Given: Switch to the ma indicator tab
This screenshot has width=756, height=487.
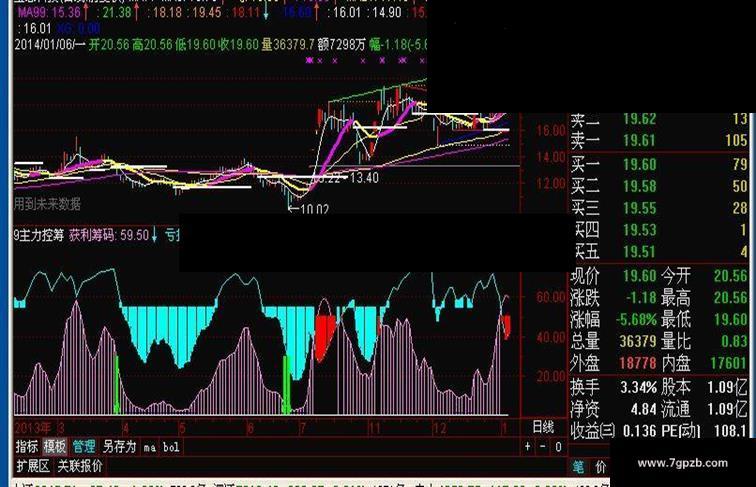Looking at the screenshot, I should click(x=149, y=447).
